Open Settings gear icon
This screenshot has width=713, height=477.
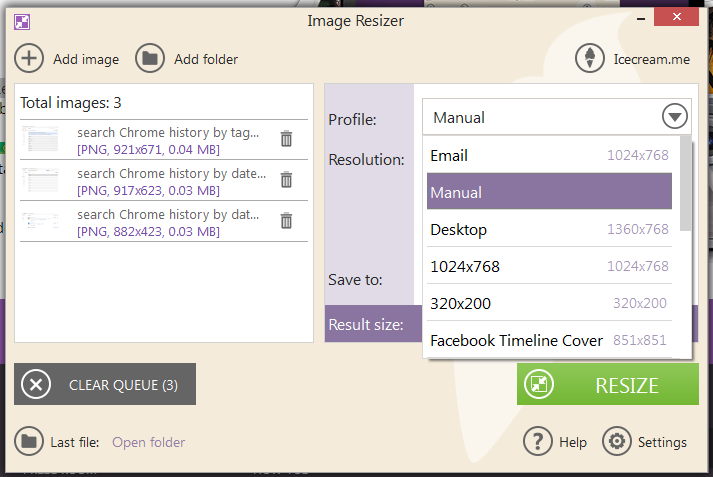[x=616, y=441]
